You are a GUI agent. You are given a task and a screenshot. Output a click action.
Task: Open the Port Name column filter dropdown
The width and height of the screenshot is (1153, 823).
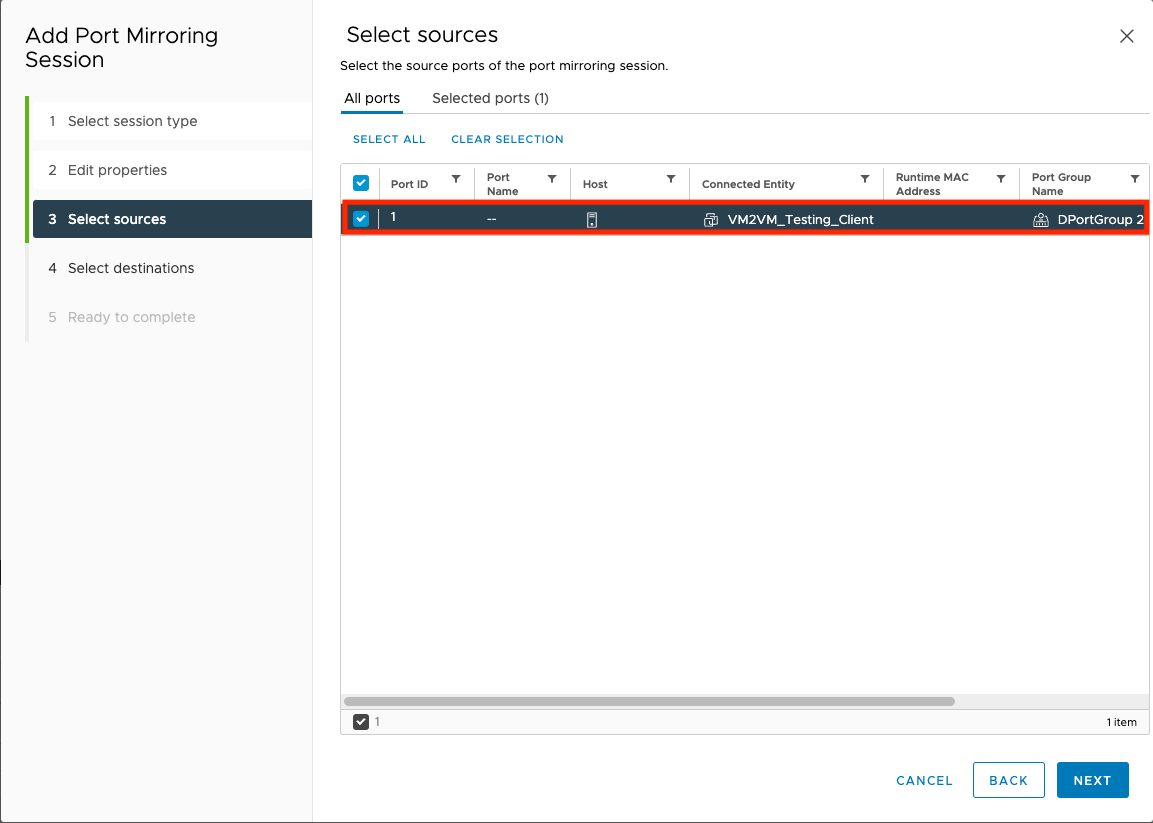point(551,183)
